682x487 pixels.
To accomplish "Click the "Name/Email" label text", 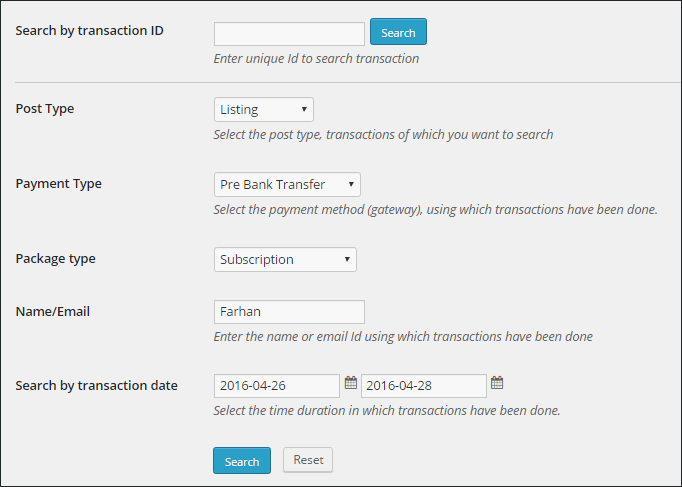I will tap(53, 312).
